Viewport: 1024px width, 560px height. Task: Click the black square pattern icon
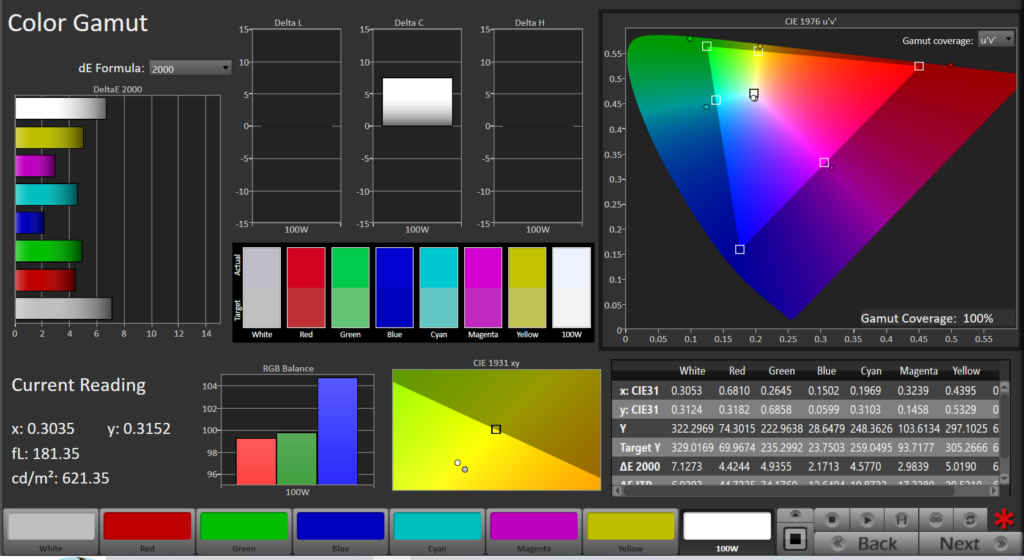tap(795, 540)
